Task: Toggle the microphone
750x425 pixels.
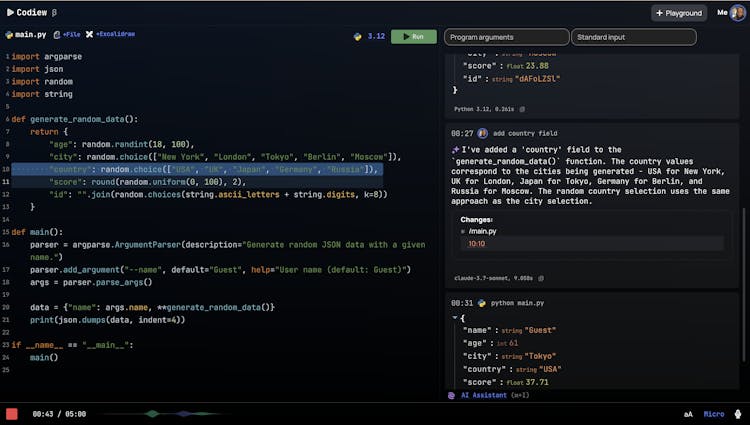Action: pos(738,414)
